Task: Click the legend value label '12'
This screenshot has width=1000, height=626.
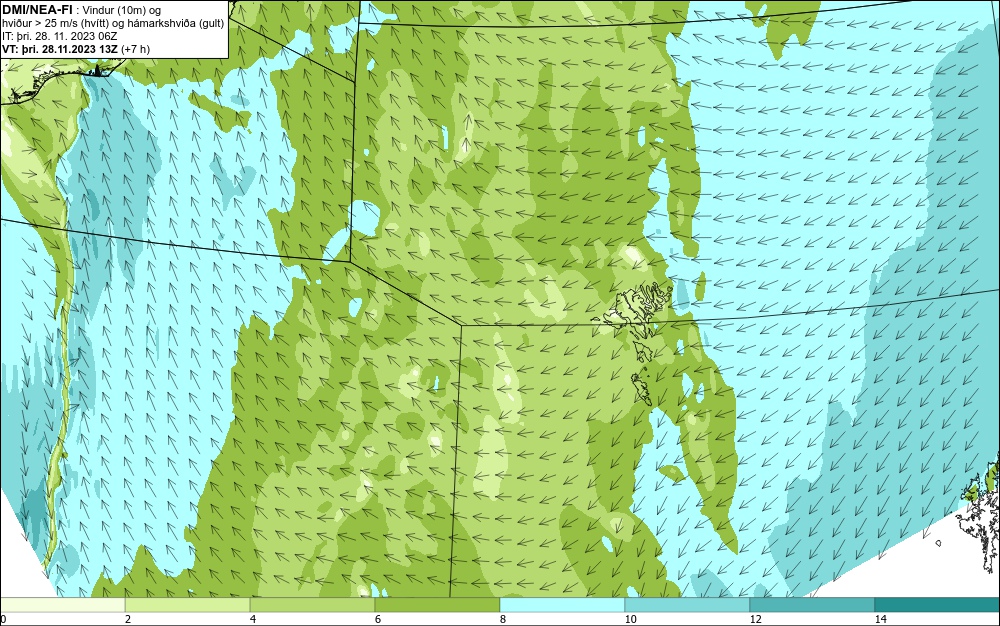Action: (x=755, y=619)
